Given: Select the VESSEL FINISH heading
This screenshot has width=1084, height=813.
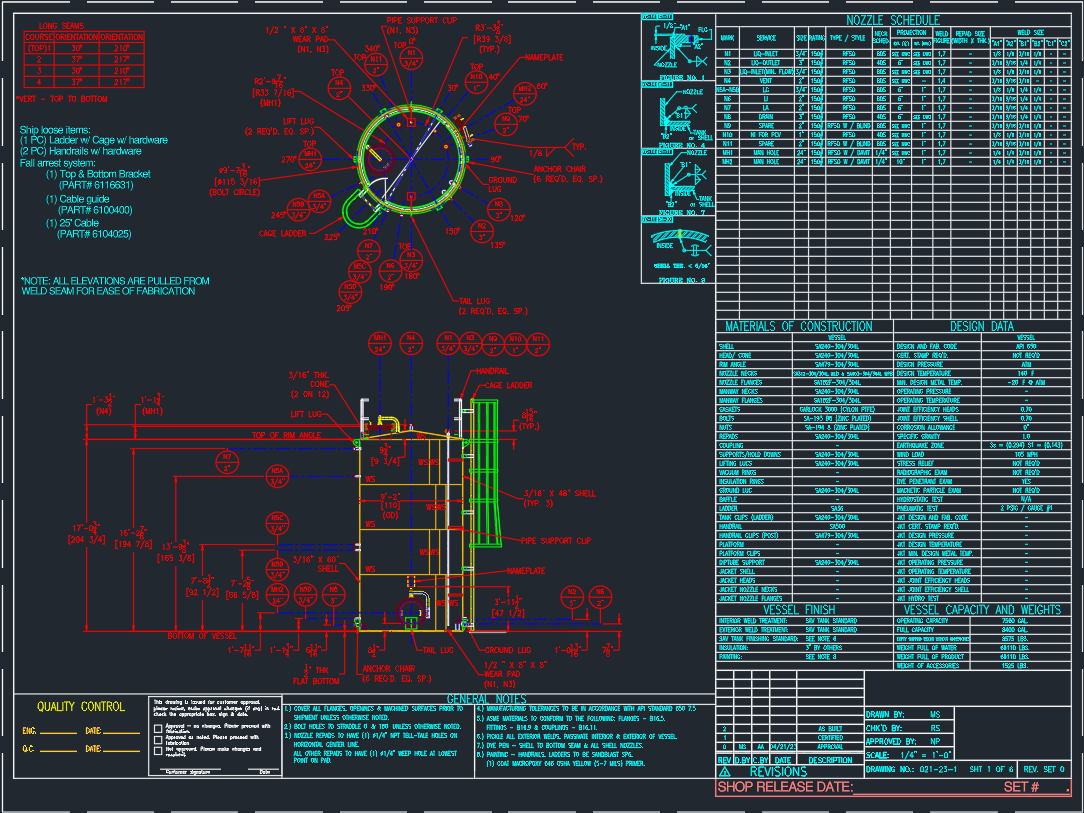Looking at the screenshot, I should point(798,610).
